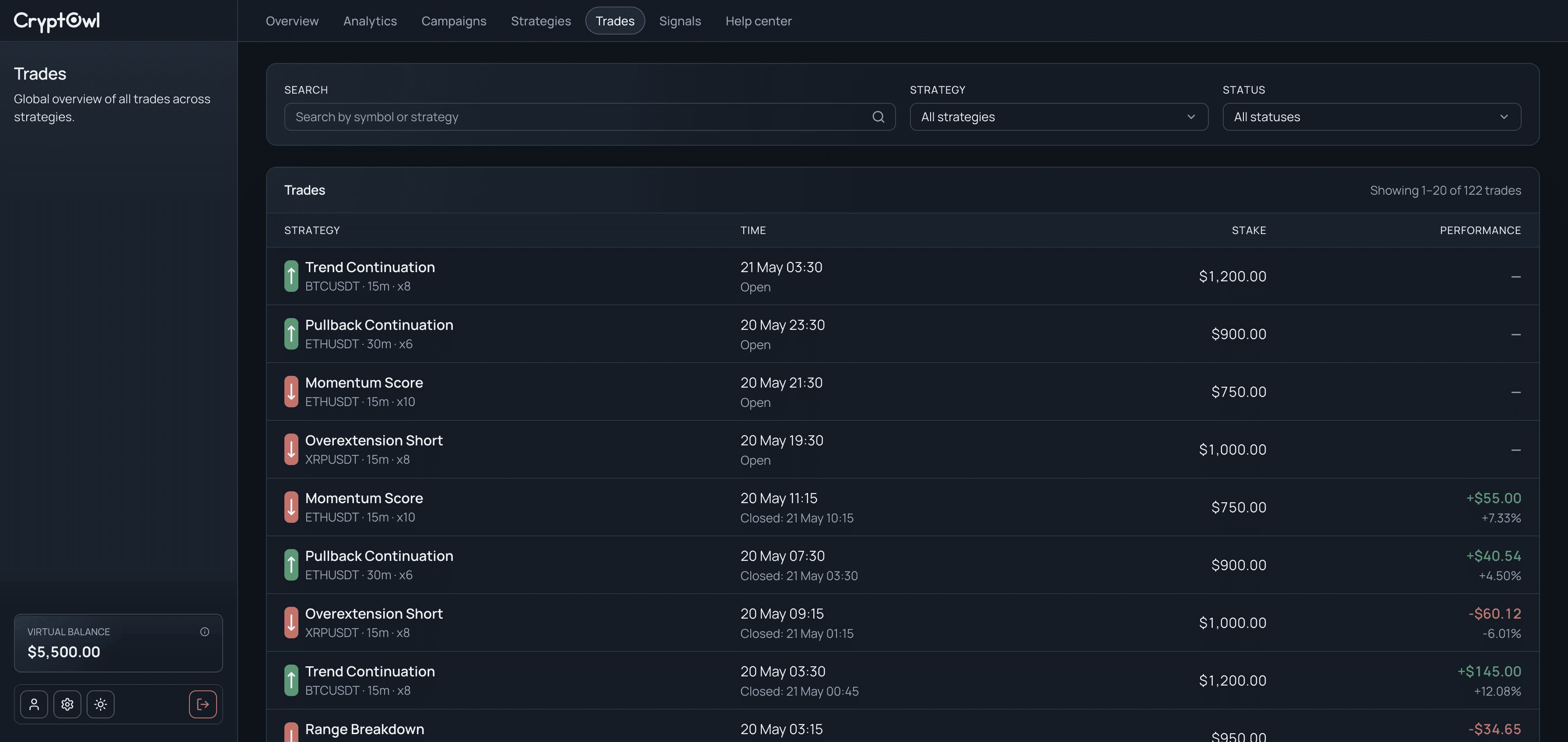Click the logout icon button
The height and width of the screenshot is (742, 1568).
click(203, 704)
